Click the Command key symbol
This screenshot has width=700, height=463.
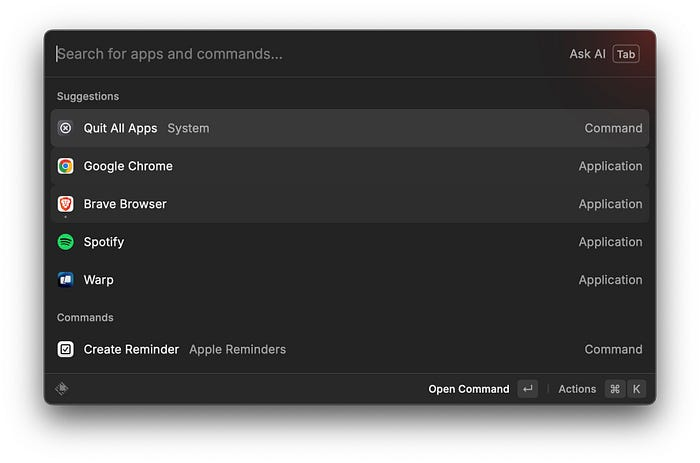tap(615, 389)
